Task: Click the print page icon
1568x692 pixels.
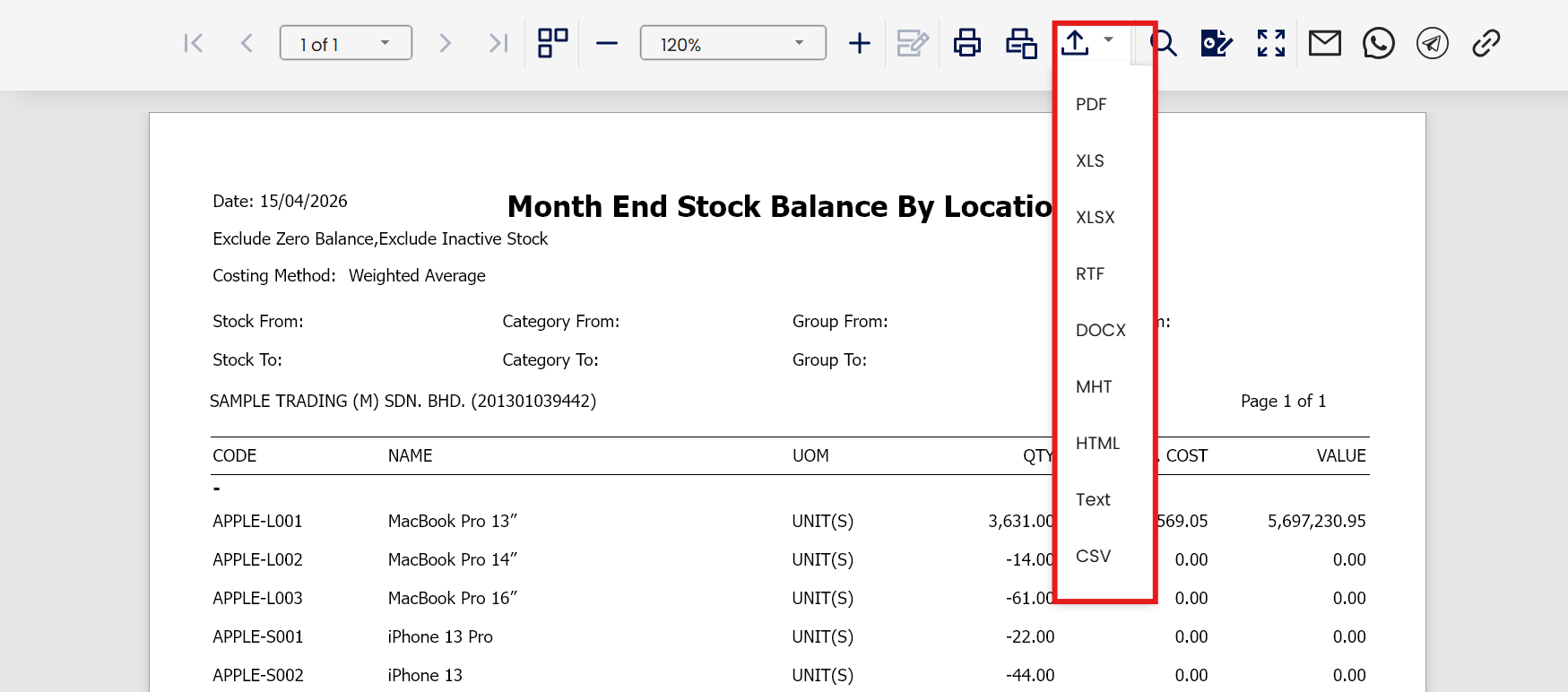Action: pos(1020,43)
